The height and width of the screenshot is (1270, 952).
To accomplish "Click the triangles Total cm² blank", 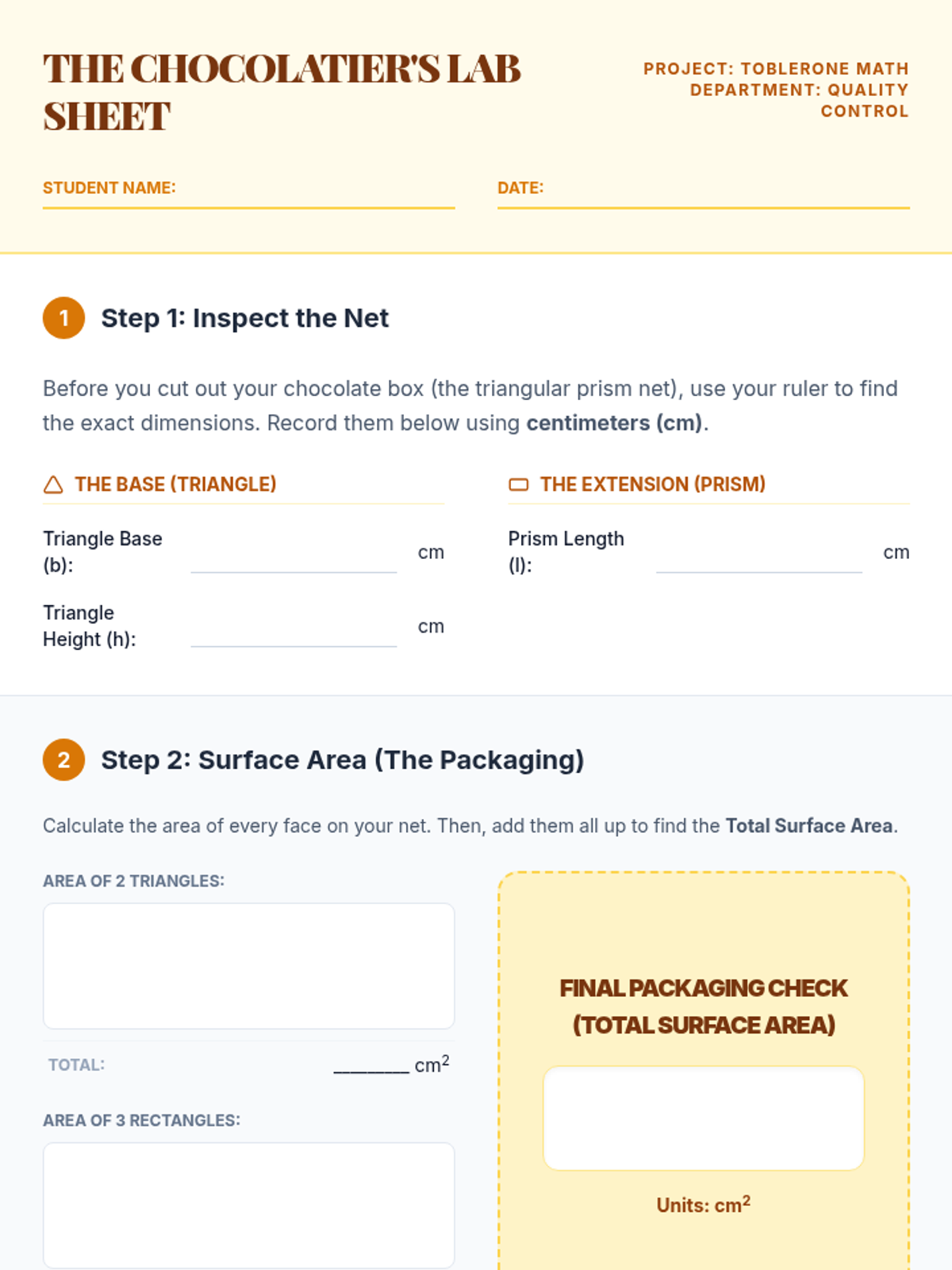I will point(371,1065).
